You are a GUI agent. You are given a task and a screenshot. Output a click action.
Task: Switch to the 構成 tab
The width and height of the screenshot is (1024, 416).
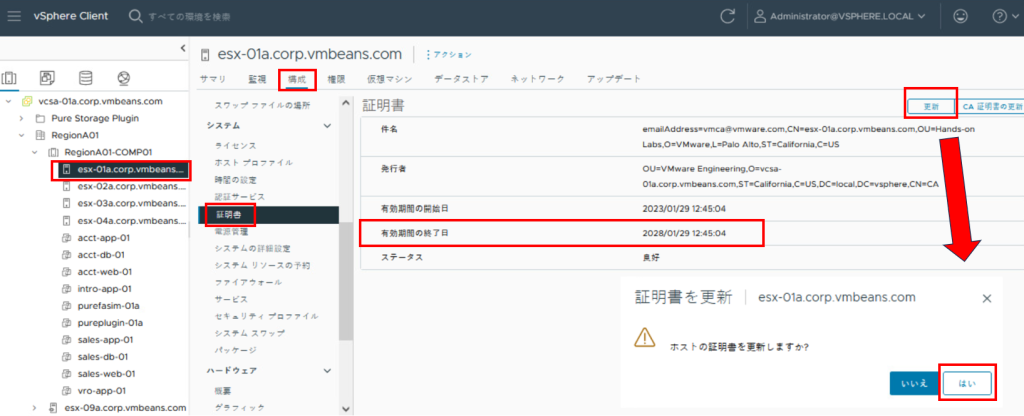click(x=297, y=79)
